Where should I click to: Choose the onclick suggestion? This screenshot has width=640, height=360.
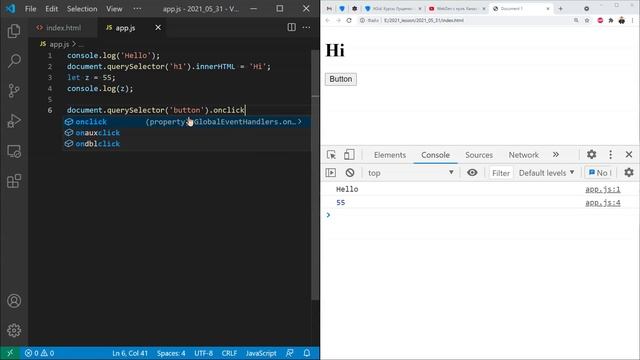pyautogui.click(x=187, y=122)
